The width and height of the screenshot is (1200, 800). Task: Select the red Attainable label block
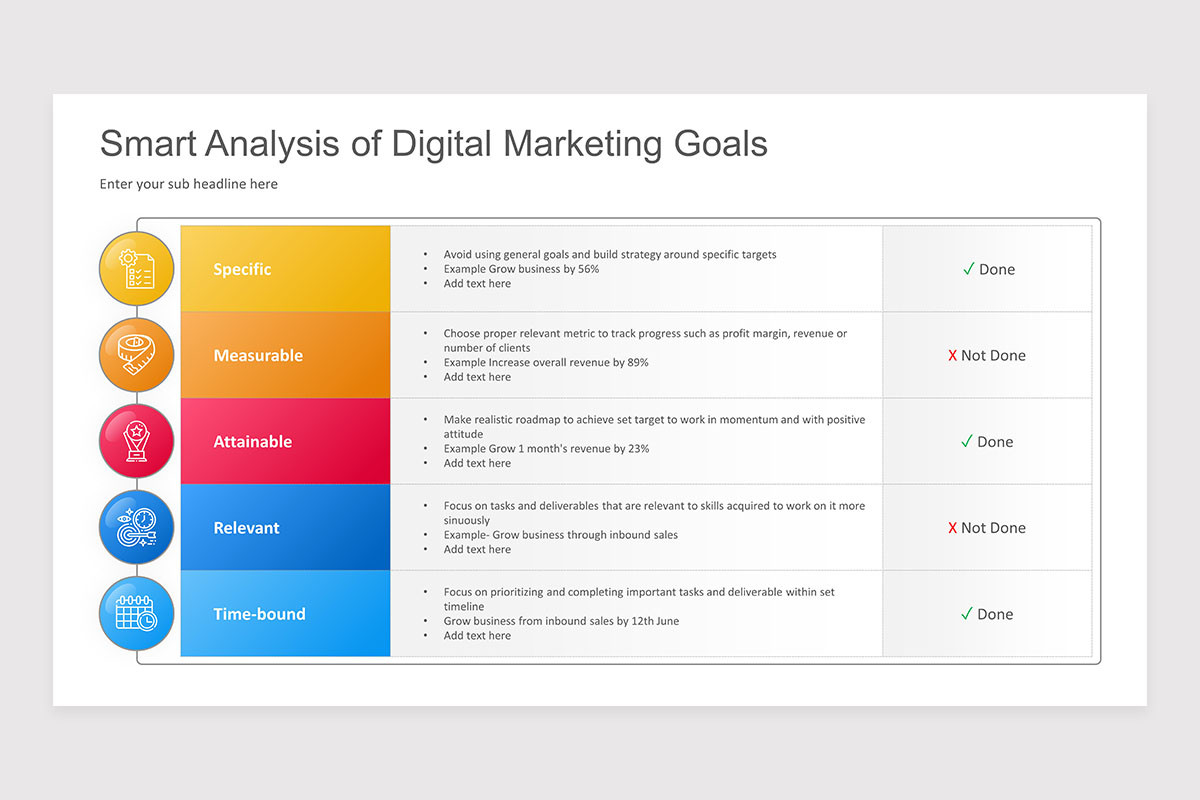tap(285, 441)
